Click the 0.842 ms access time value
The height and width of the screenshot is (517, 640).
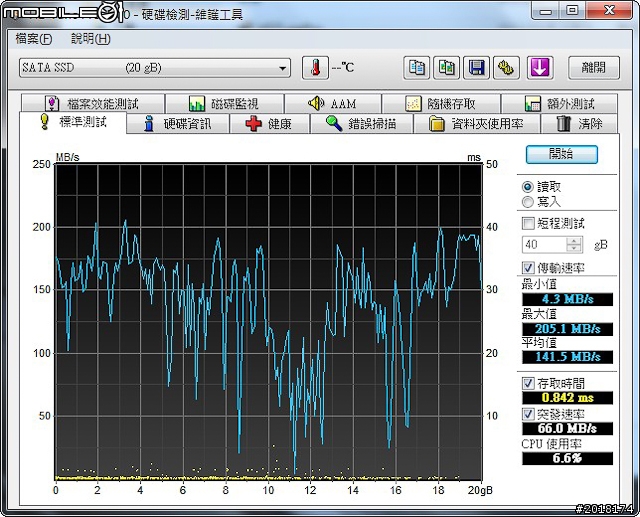coord(567,397)
